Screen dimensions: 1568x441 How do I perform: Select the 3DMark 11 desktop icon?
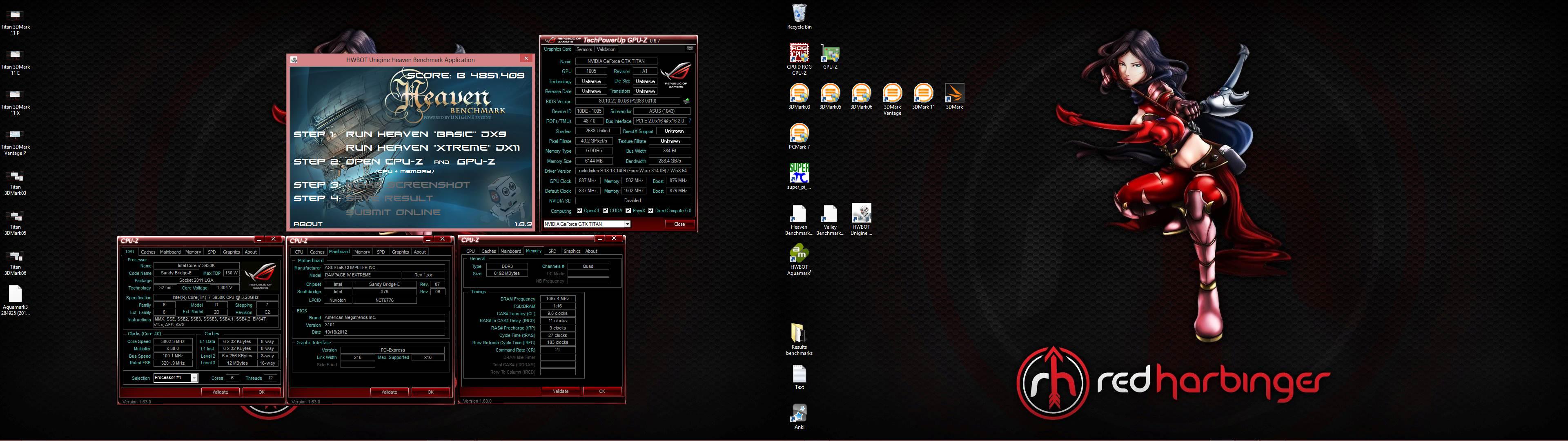[x=923, y=96]
